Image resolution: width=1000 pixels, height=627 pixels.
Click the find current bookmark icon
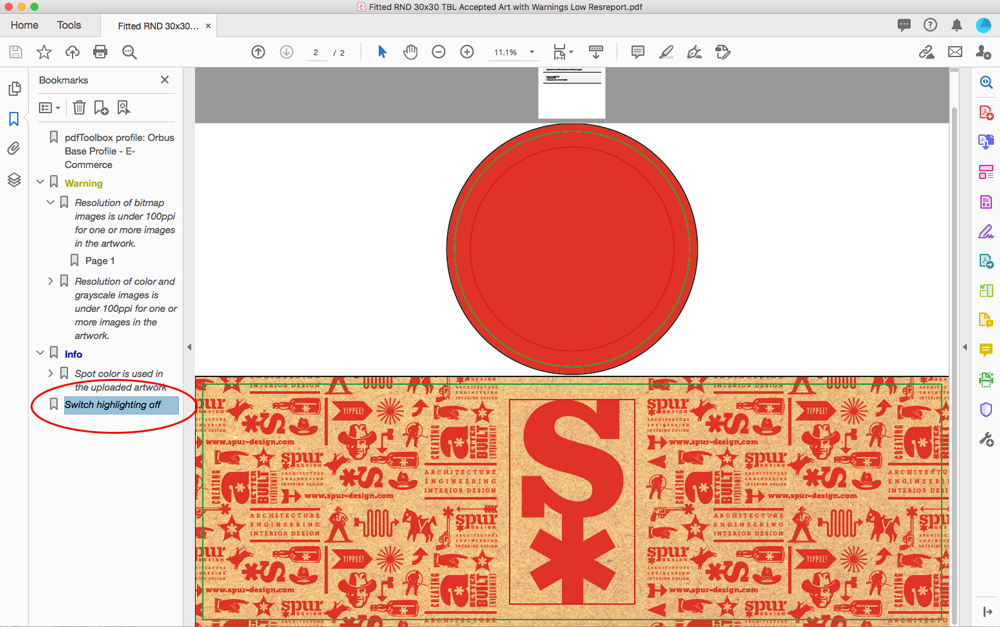[x=123, y=107]
